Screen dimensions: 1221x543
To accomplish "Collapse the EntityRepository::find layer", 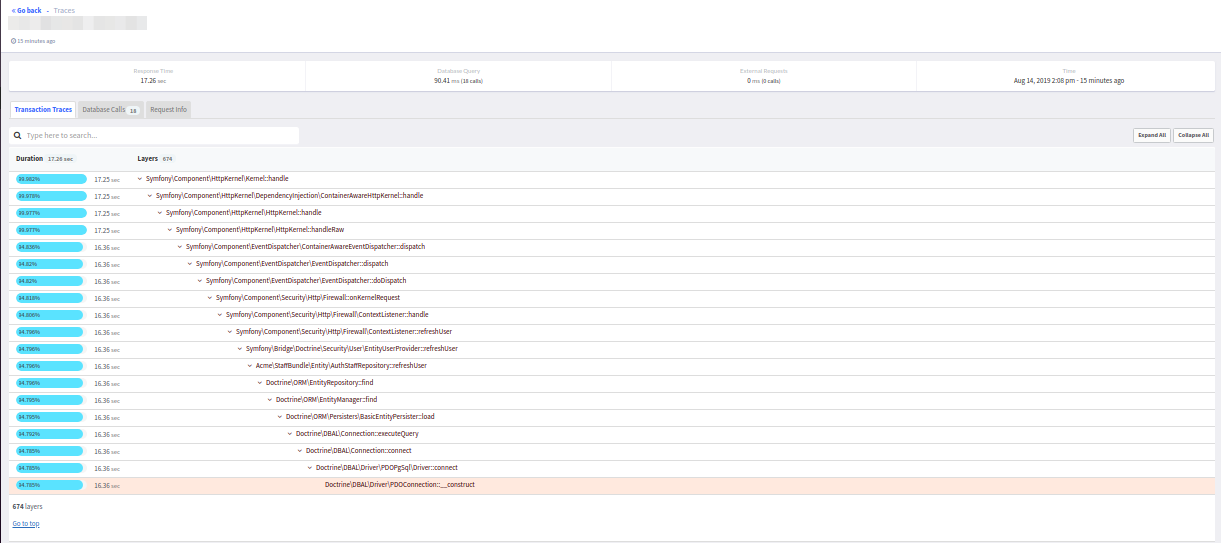I will click(260, 383).
